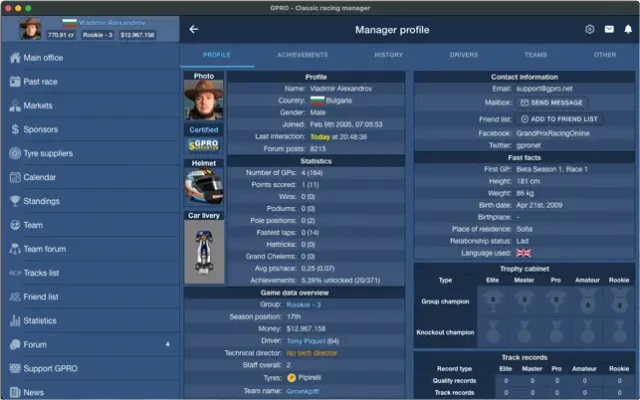Click Master group champion trophy
The image size is (640, 400).
[524, 301]
